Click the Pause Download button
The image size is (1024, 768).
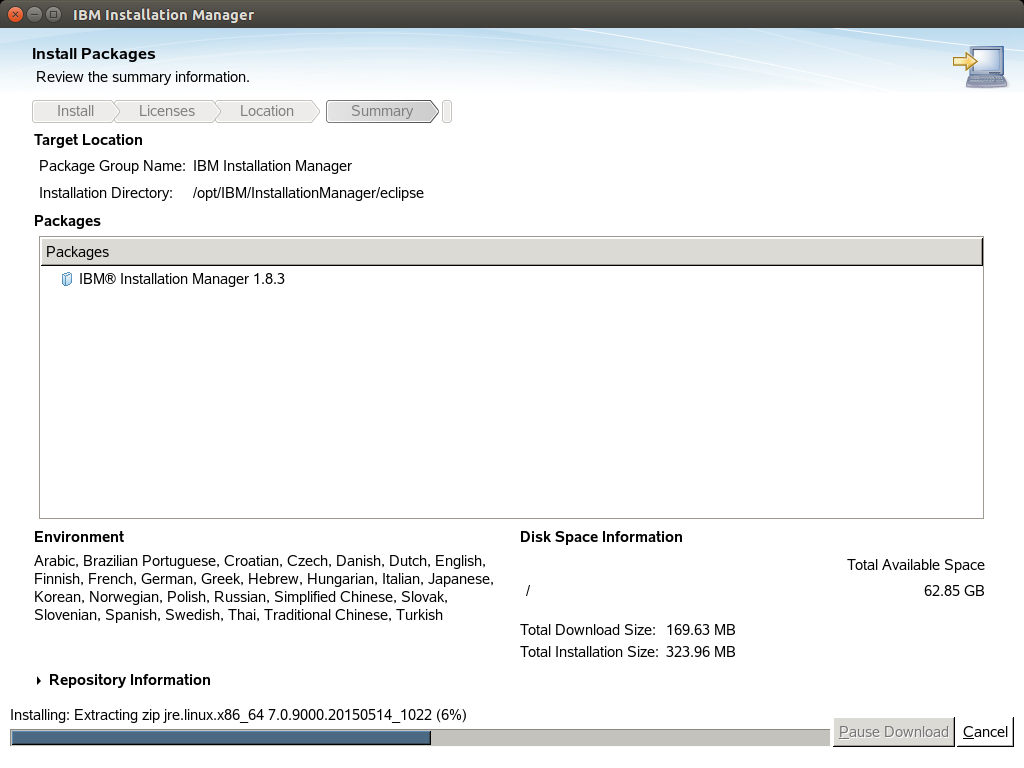pyautogui.click(x=893, y=732)
